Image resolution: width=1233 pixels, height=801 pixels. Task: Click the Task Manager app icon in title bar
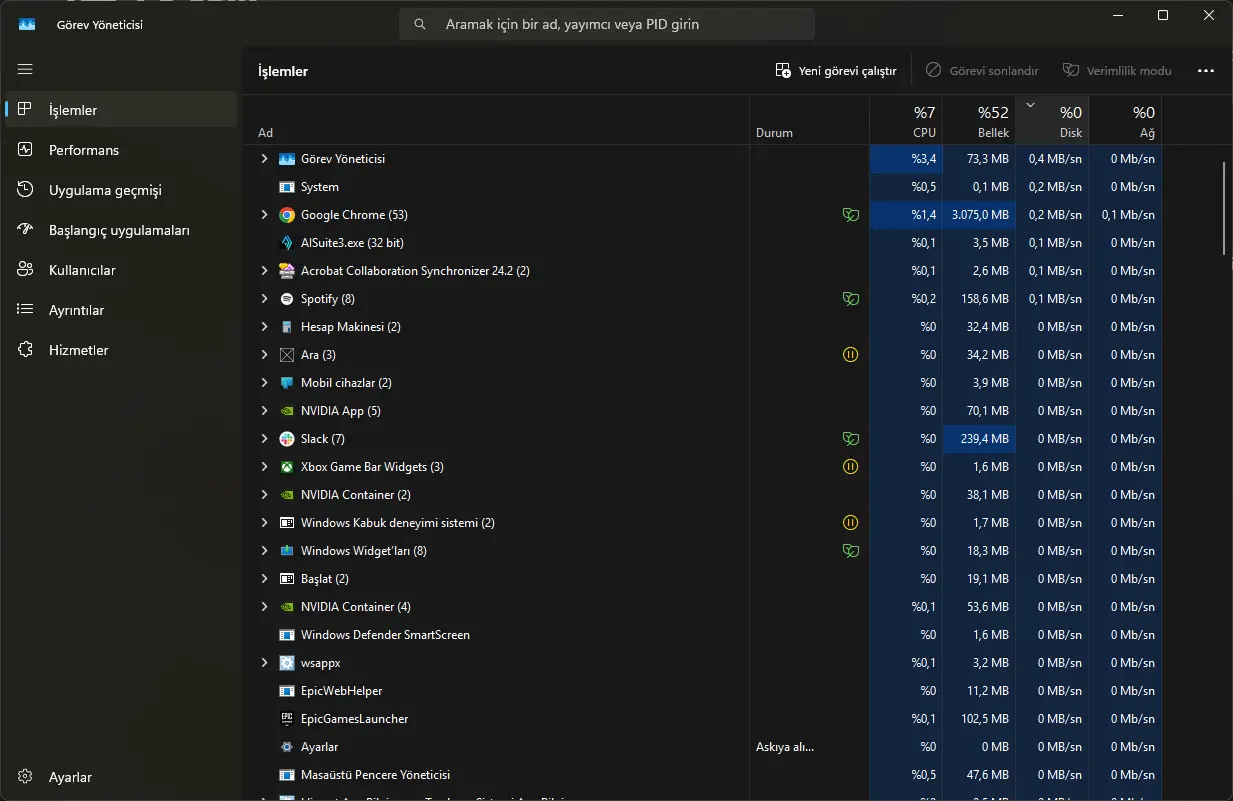pos(27,24)
